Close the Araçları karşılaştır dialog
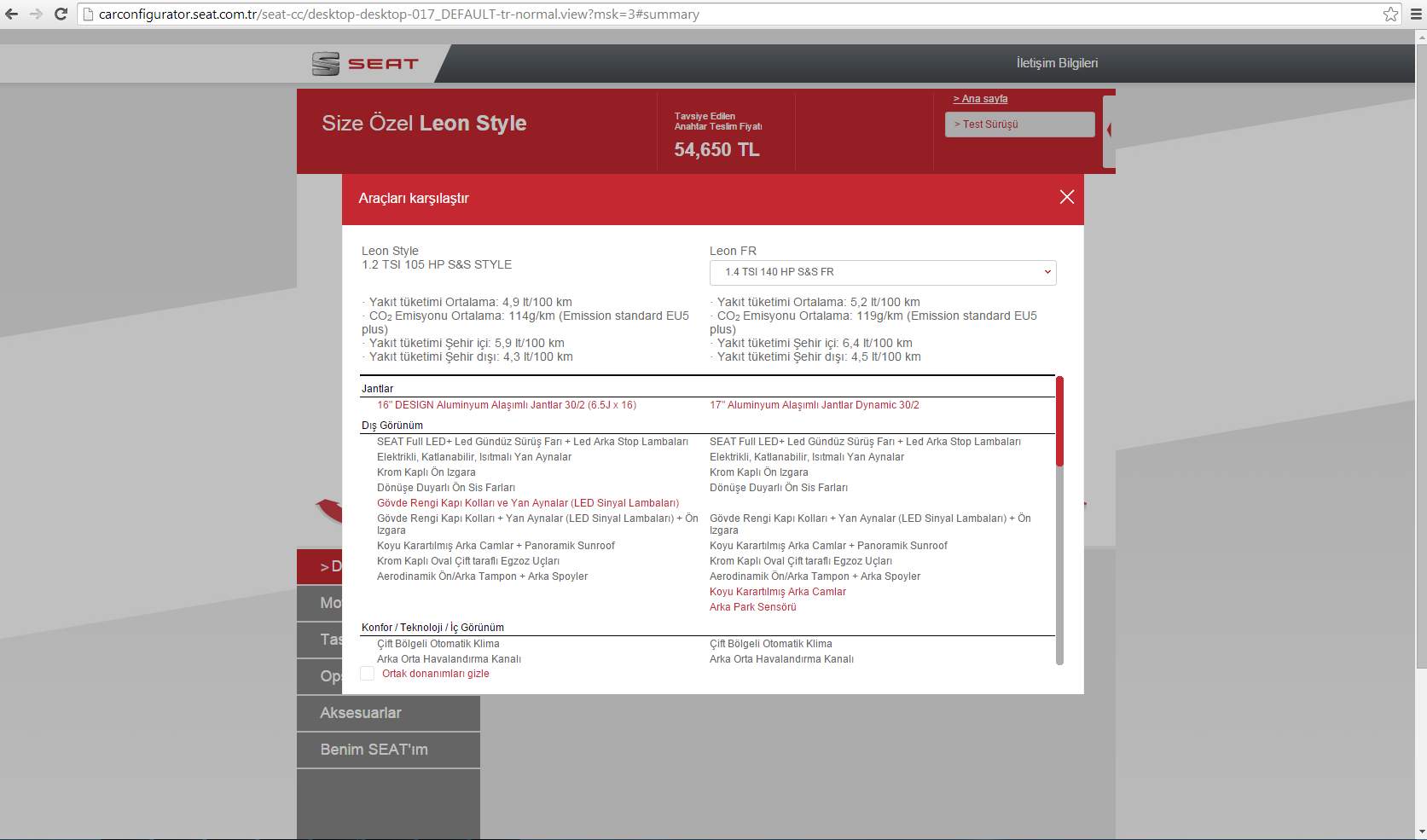1427x840 pixels. point(1066,197)
